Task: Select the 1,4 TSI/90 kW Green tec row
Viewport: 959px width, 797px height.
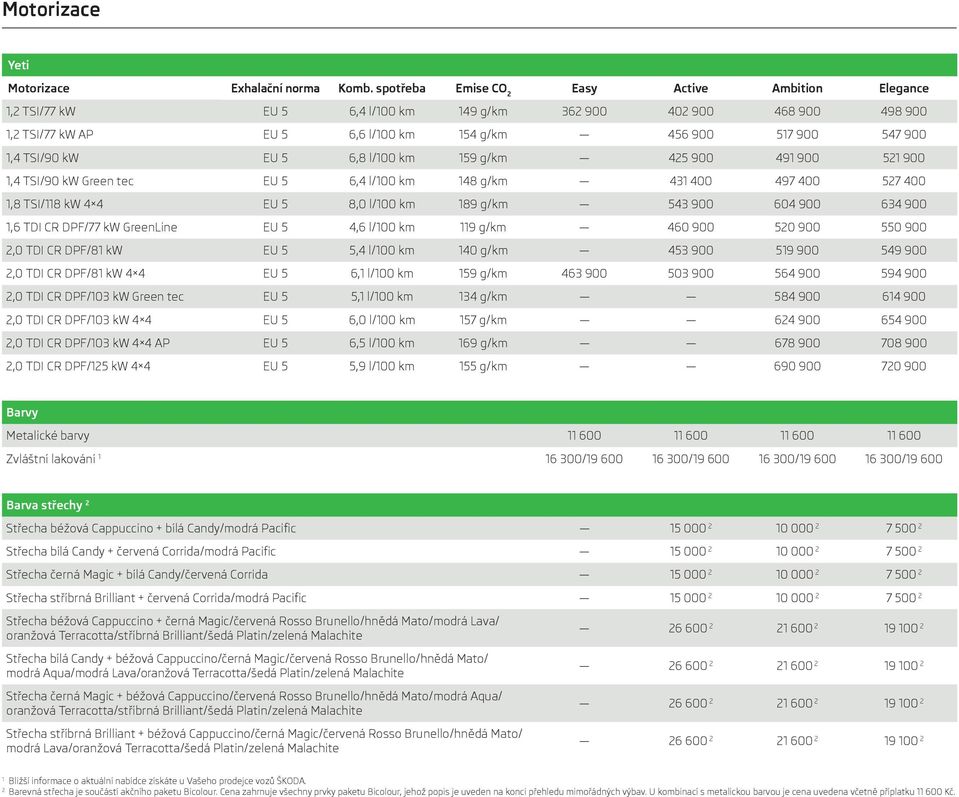Action: [480, 181]
